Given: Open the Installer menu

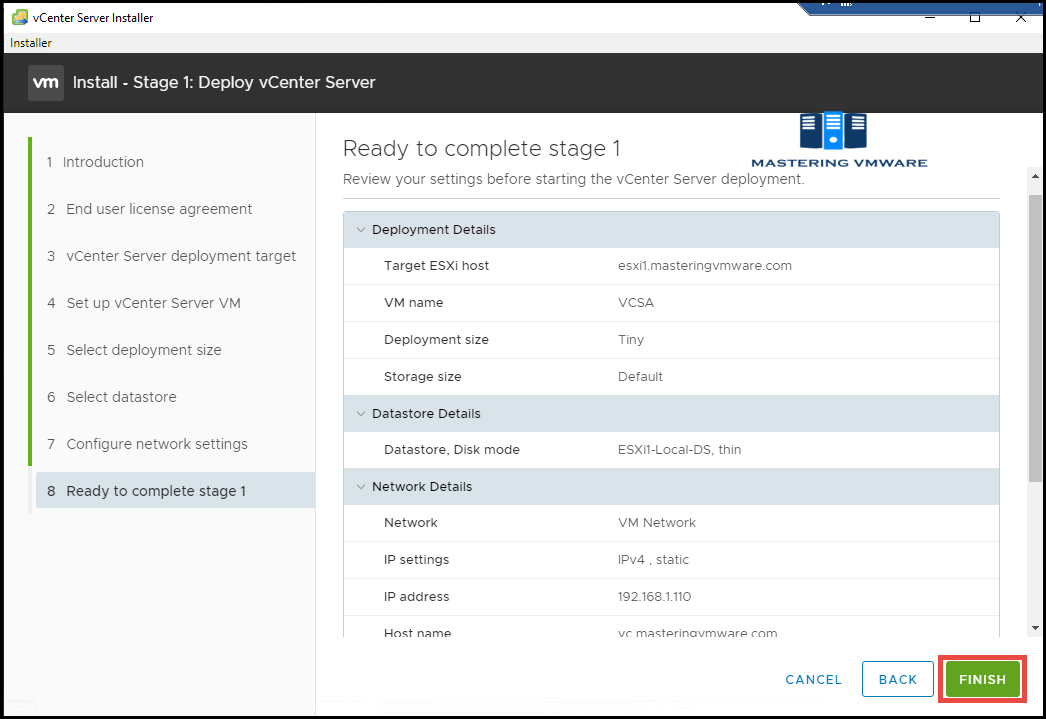Looking at the screenshot, I should tap(30, 43).
